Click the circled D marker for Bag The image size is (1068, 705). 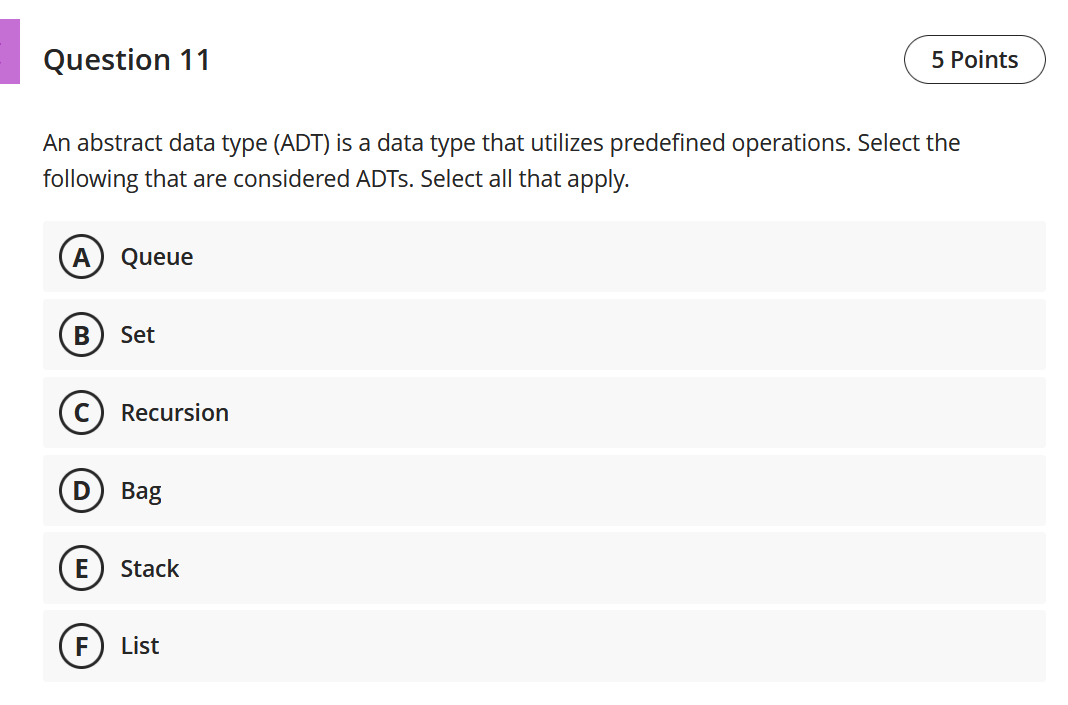point(81,490)
